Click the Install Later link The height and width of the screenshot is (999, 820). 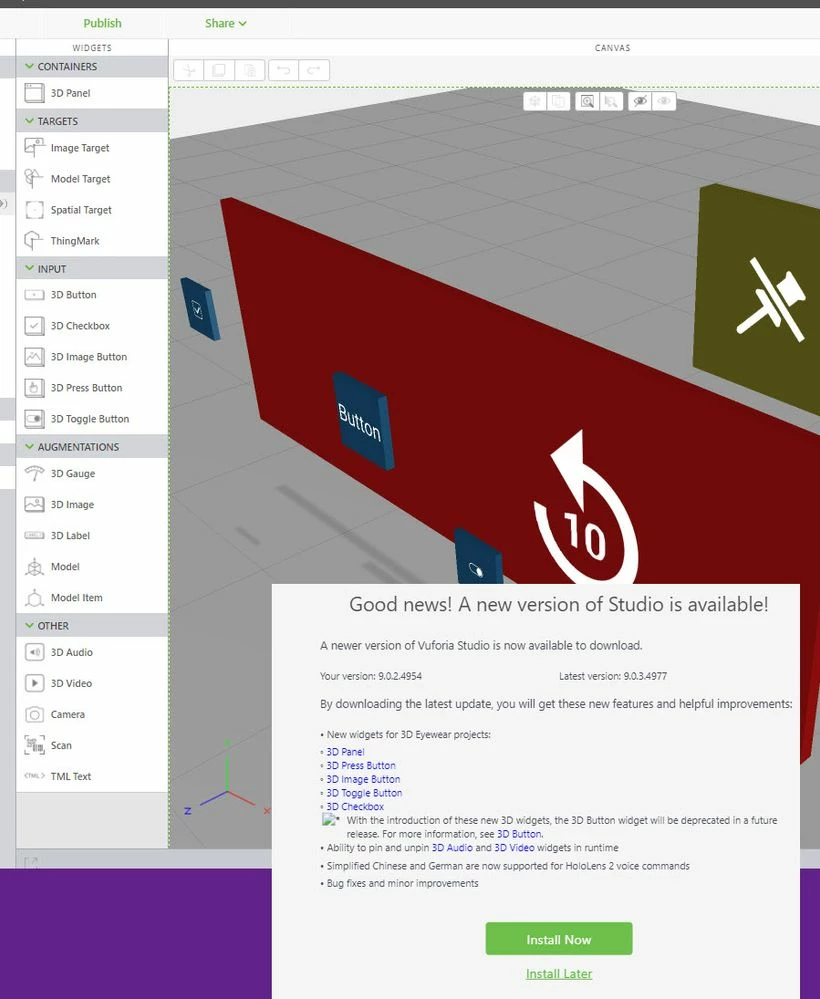tap(559, 974)
